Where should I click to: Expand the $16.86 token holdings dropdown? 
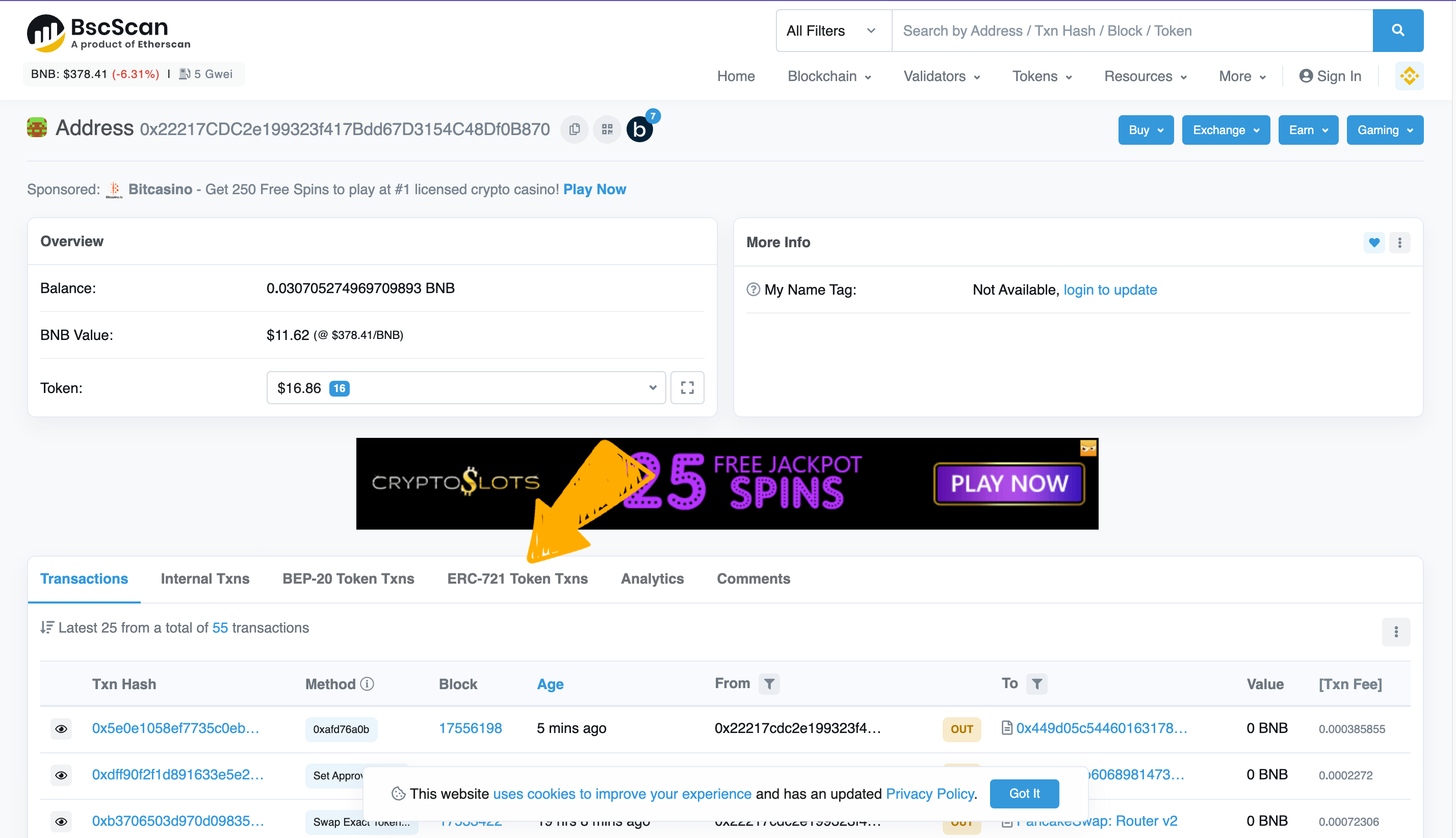[x=465, y=388]
